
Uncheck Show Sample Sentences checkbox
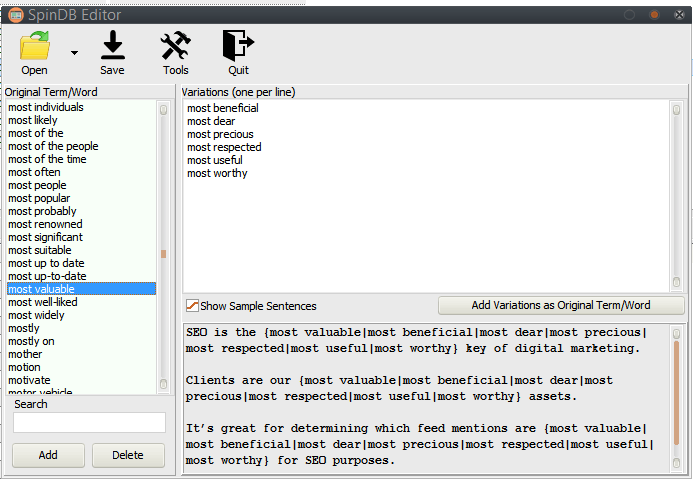(192, 305)
